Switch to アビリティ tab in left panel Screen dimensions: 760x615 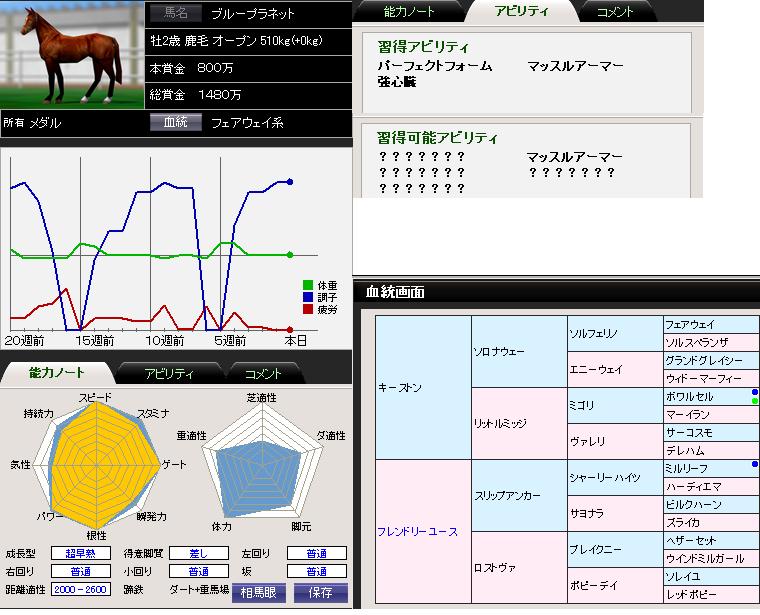point(169,374)
